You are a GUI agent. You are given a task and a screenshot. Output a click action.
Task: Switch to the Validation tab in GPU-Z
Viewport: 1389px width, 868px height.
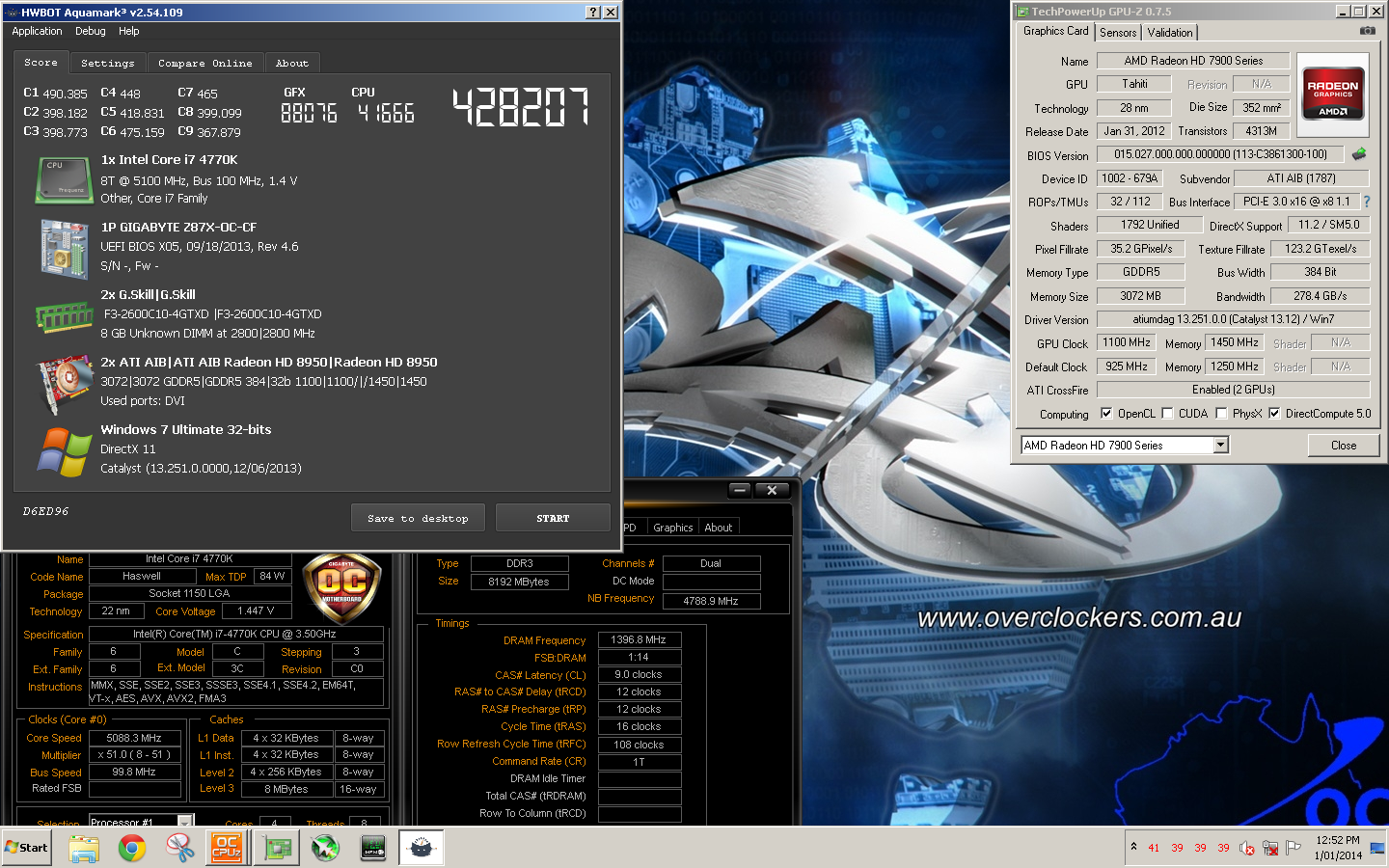tap(1170, 33)
